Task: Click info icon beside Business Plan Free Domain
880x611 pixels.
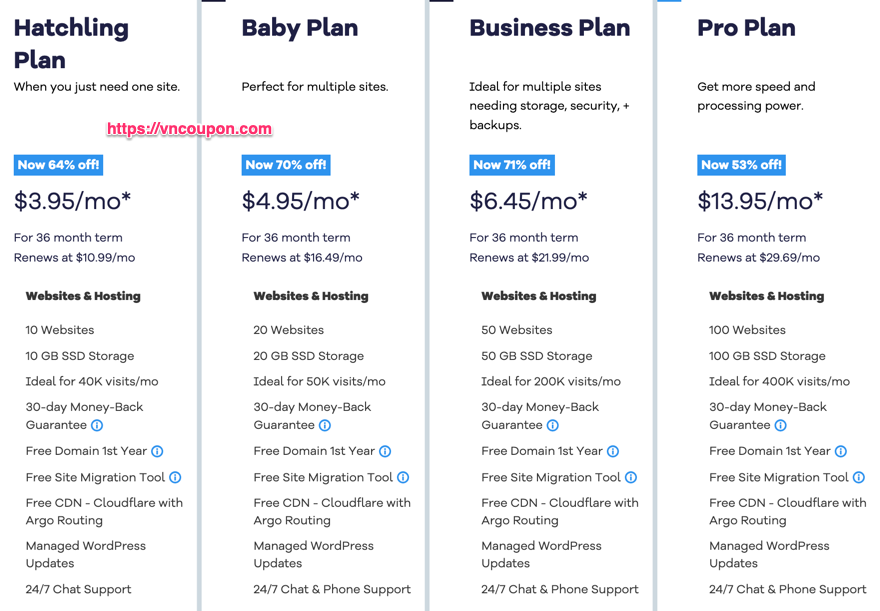Action: click(x=613, y=451)
